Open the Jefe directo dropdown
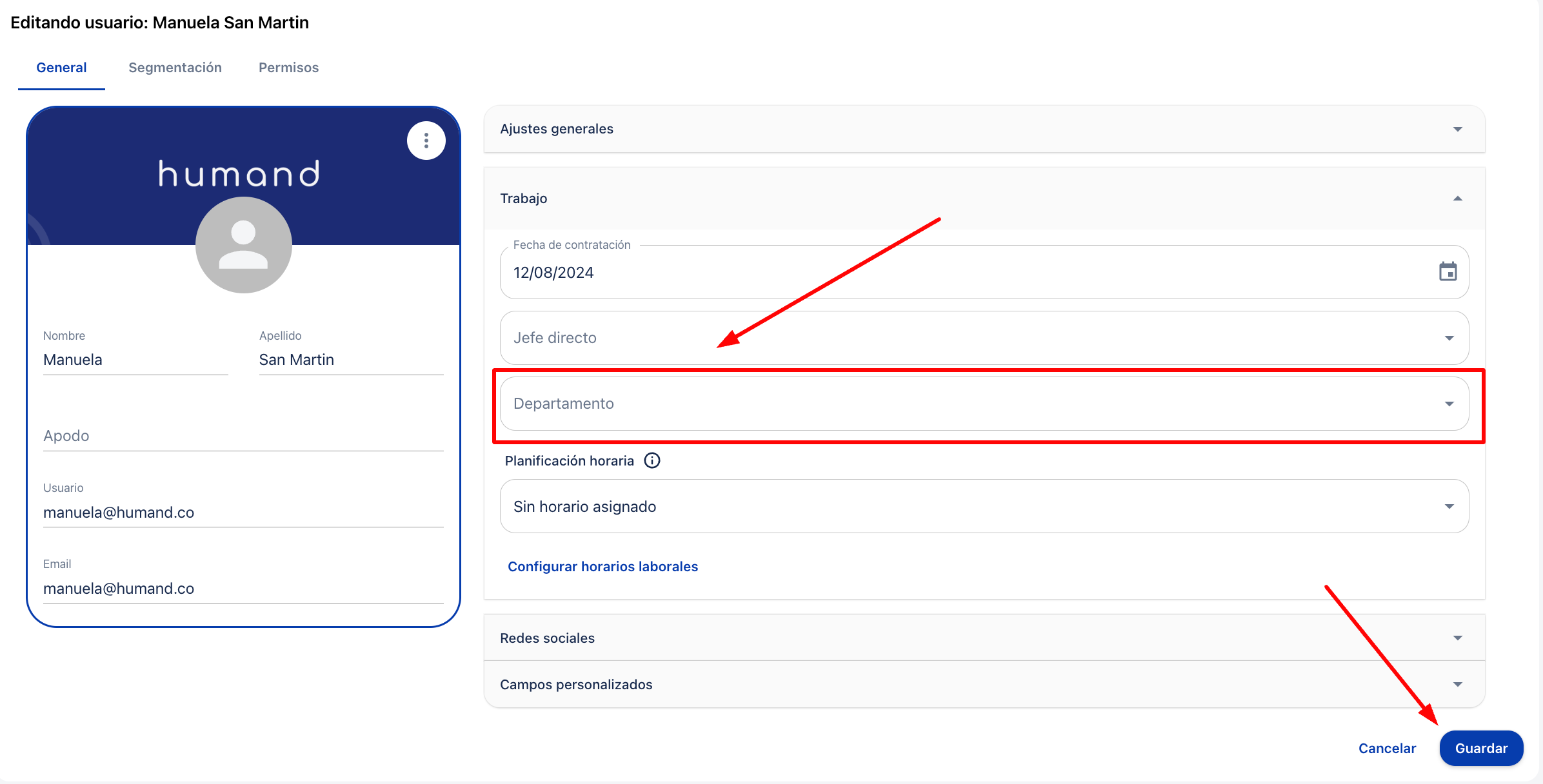The height and width of the screenshot is (784, 1543). (x=984, y=338)
